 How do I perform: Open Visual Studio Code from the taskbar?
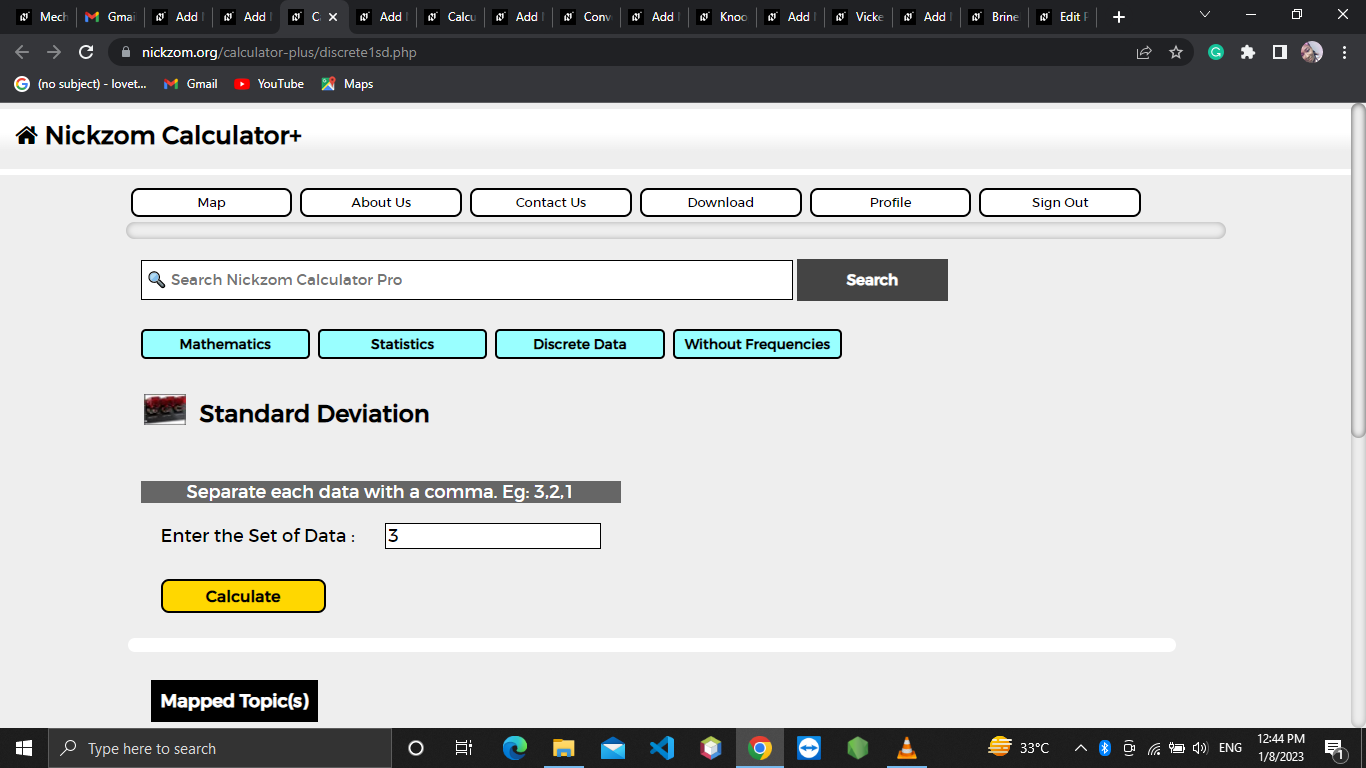(661, 748)
